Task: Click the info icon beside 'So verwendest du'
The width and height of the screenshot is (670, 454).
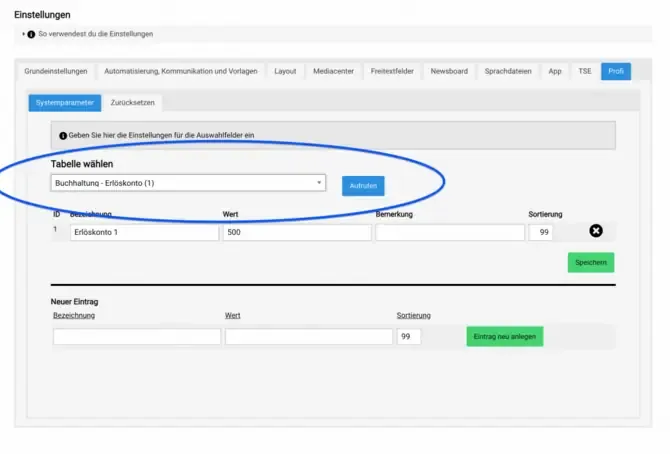Action: click(x=31, y=34)
